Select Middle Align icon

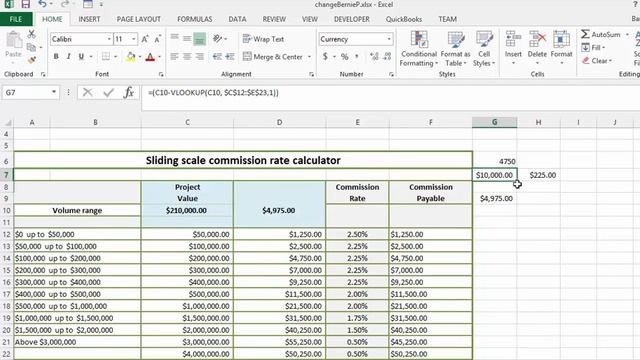point(187,39)
